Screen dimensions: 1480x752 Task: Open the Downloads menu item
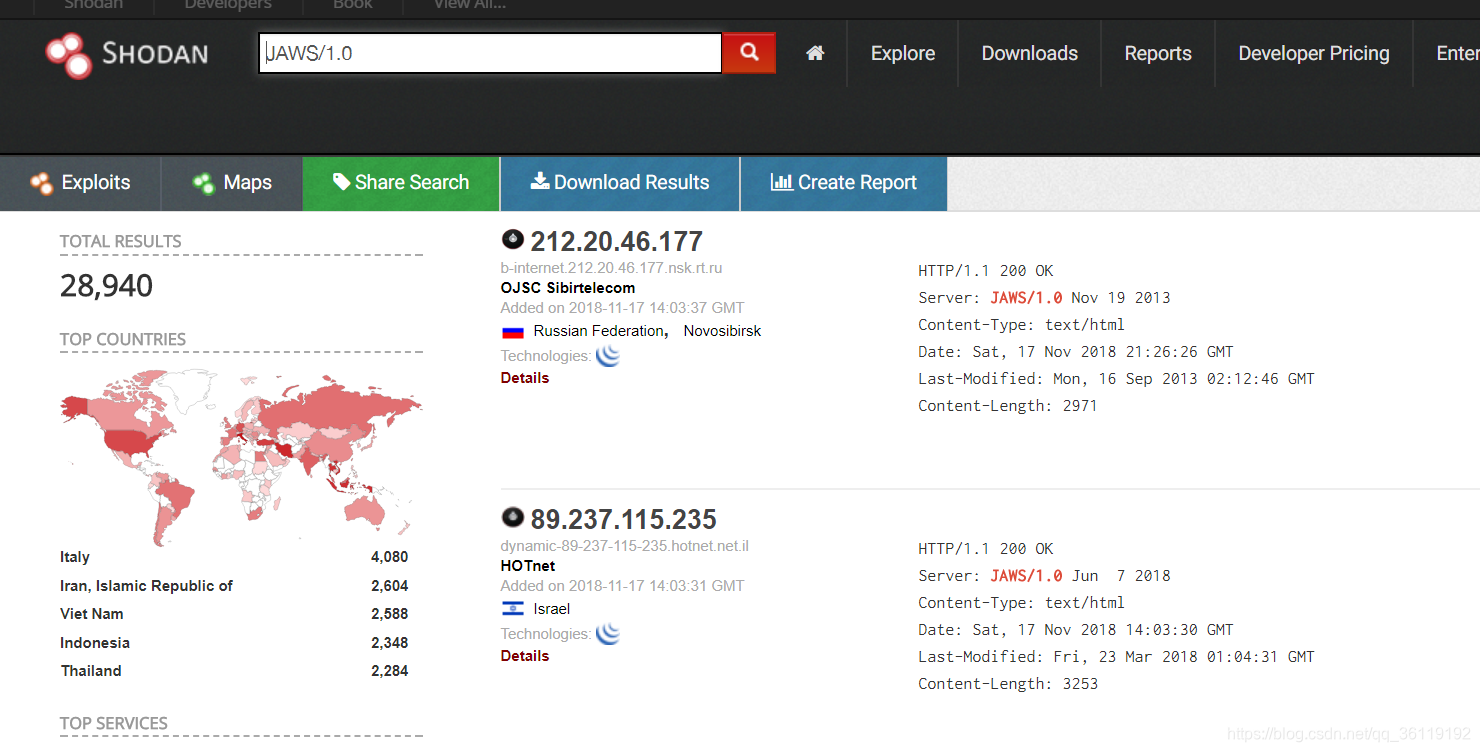coord(1030,54)
